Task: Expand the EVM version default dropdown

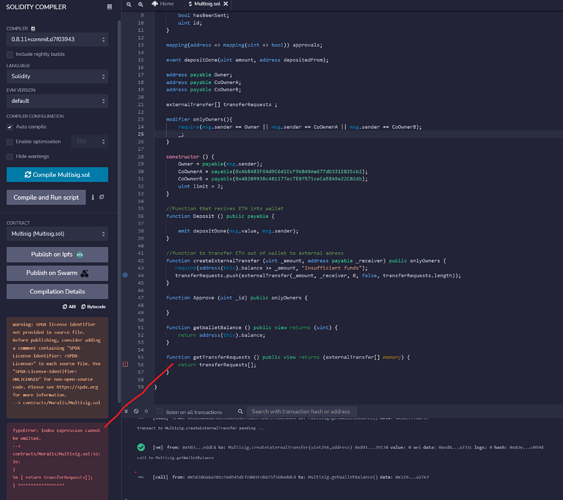Action: click(57, 101)
